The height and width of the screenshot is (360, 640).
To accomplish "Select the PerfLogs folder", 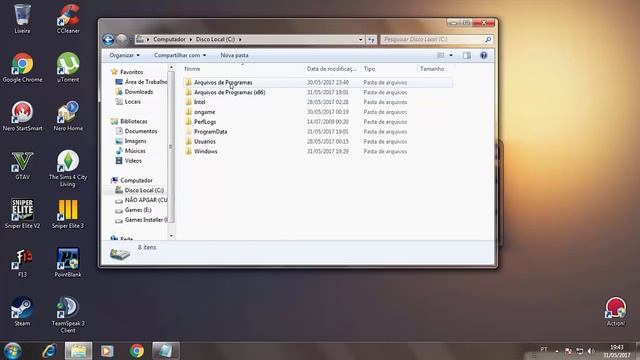I will (x=318, y=122).
